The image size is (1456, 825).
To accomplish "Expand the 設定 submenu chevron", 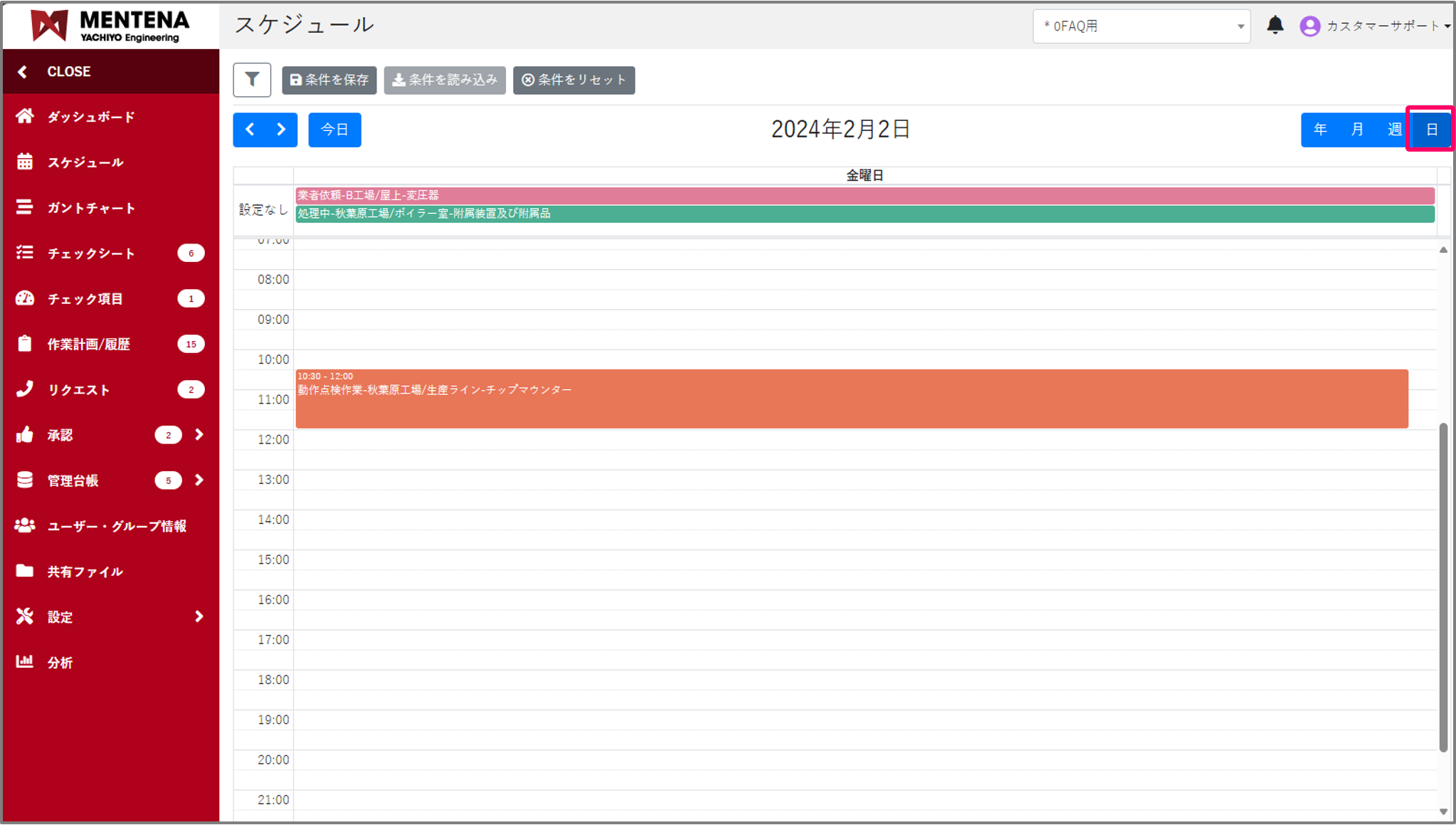I will coord(199,616).
